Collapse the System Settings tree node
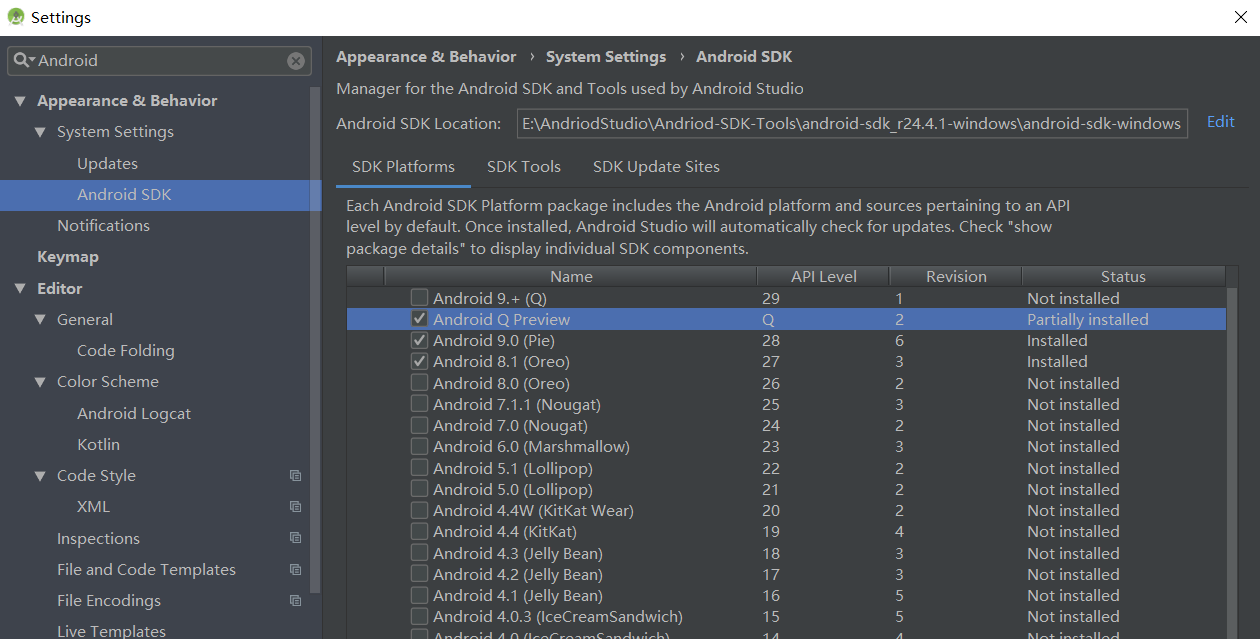 [x=40, y=132]
